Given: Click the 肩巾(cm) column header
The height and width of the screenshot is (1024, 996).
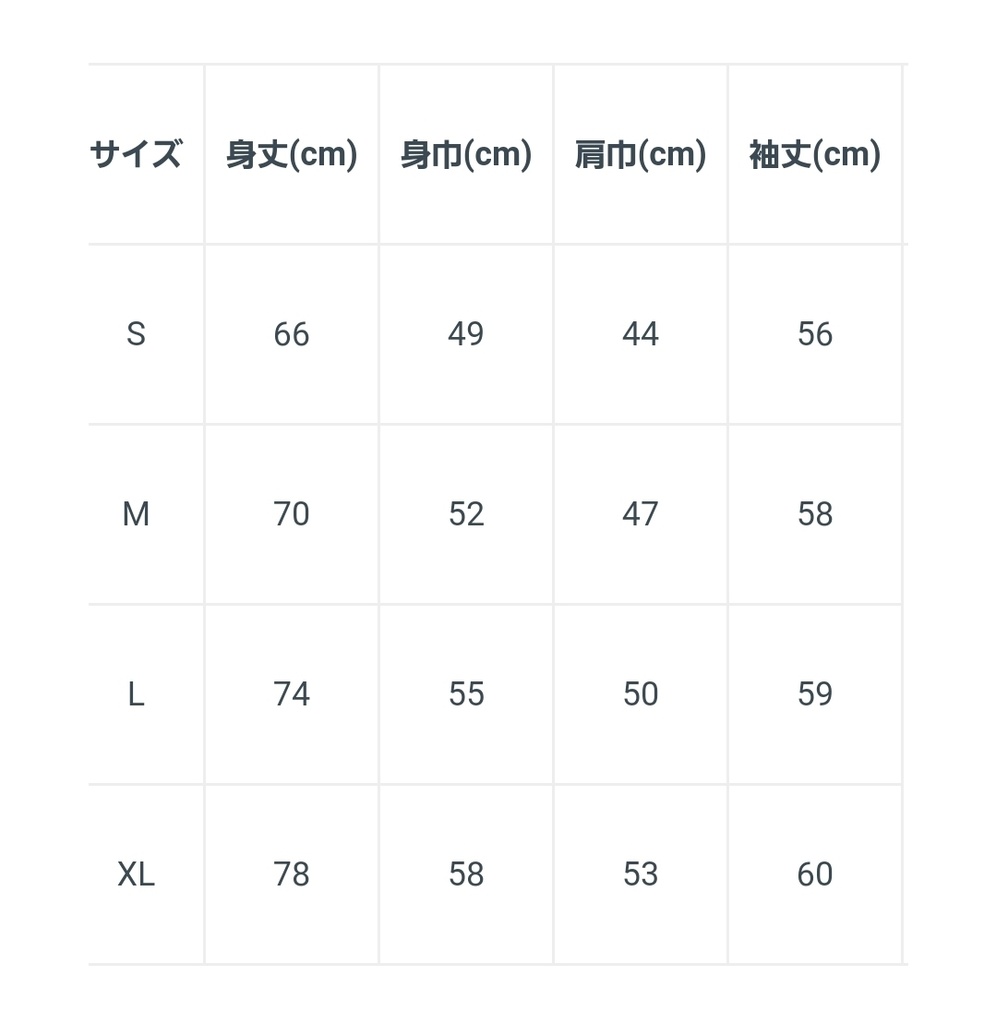Looking at the screenshot, I should click(640, 155).
